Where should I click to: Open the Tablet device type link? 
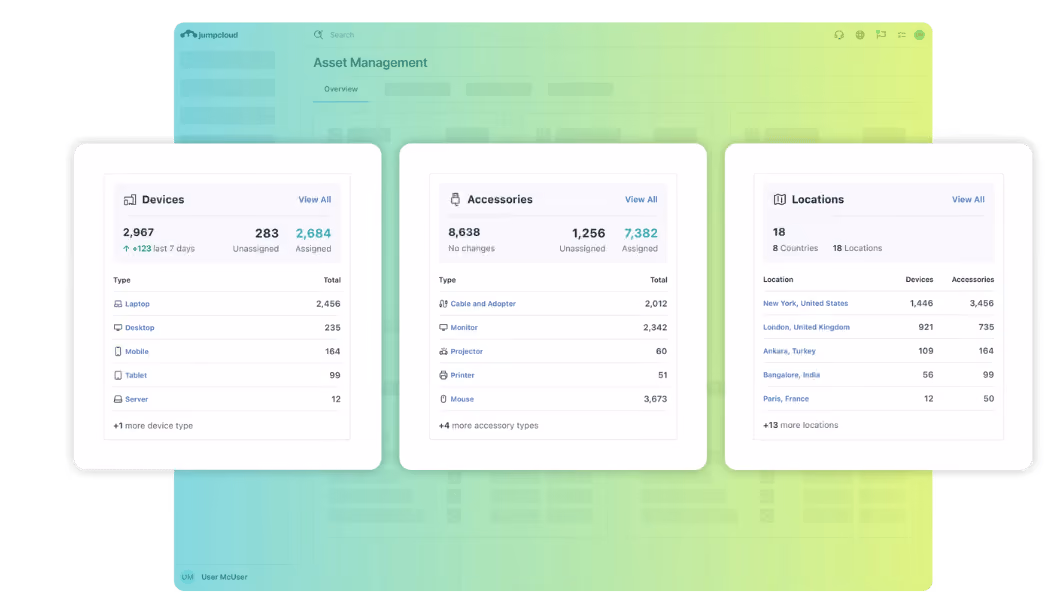[x=136, y=376]
